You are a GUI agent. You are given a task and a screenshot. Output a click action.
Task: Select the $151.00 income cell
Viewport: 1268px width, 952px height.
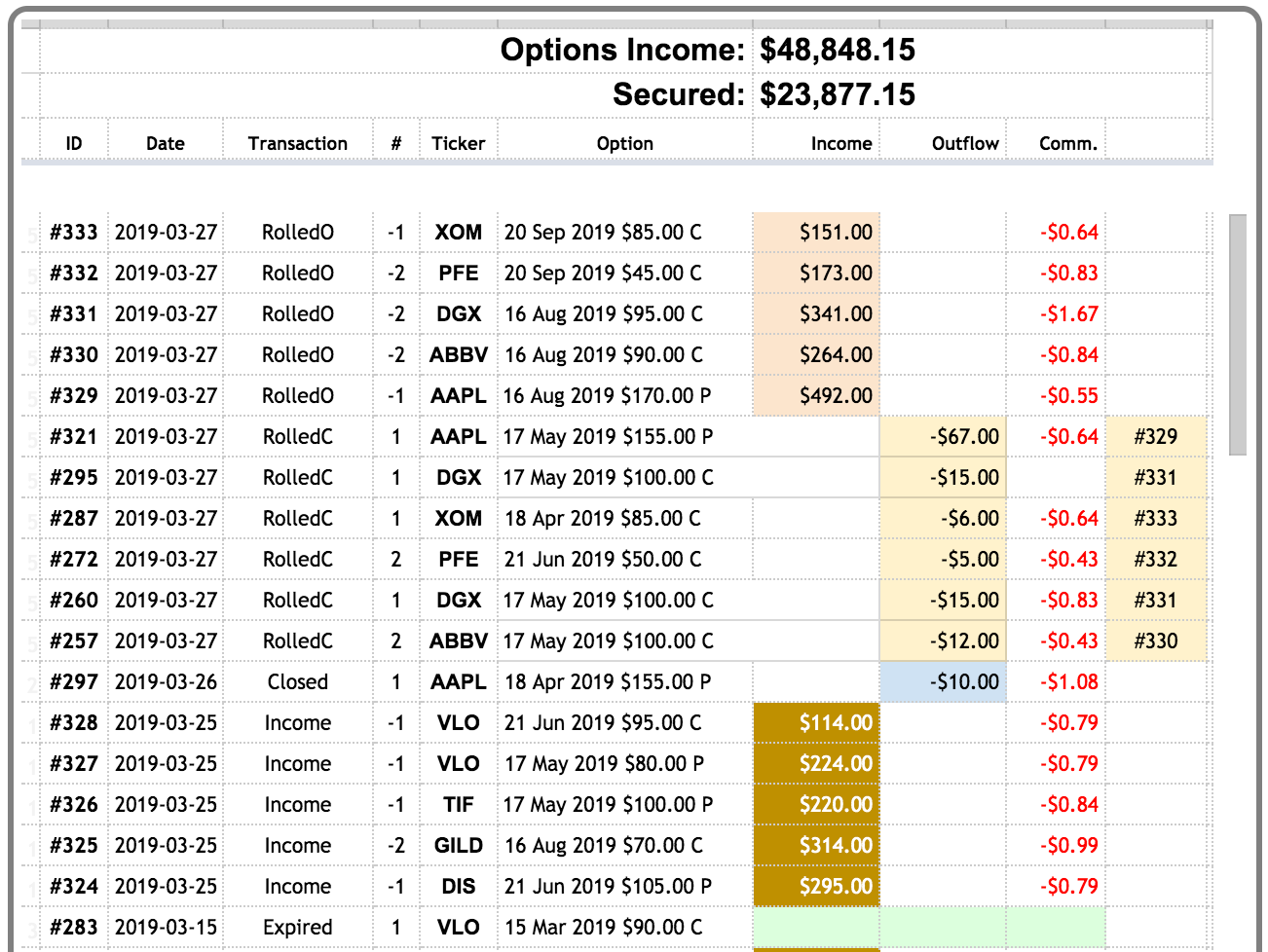pos(816,233)
